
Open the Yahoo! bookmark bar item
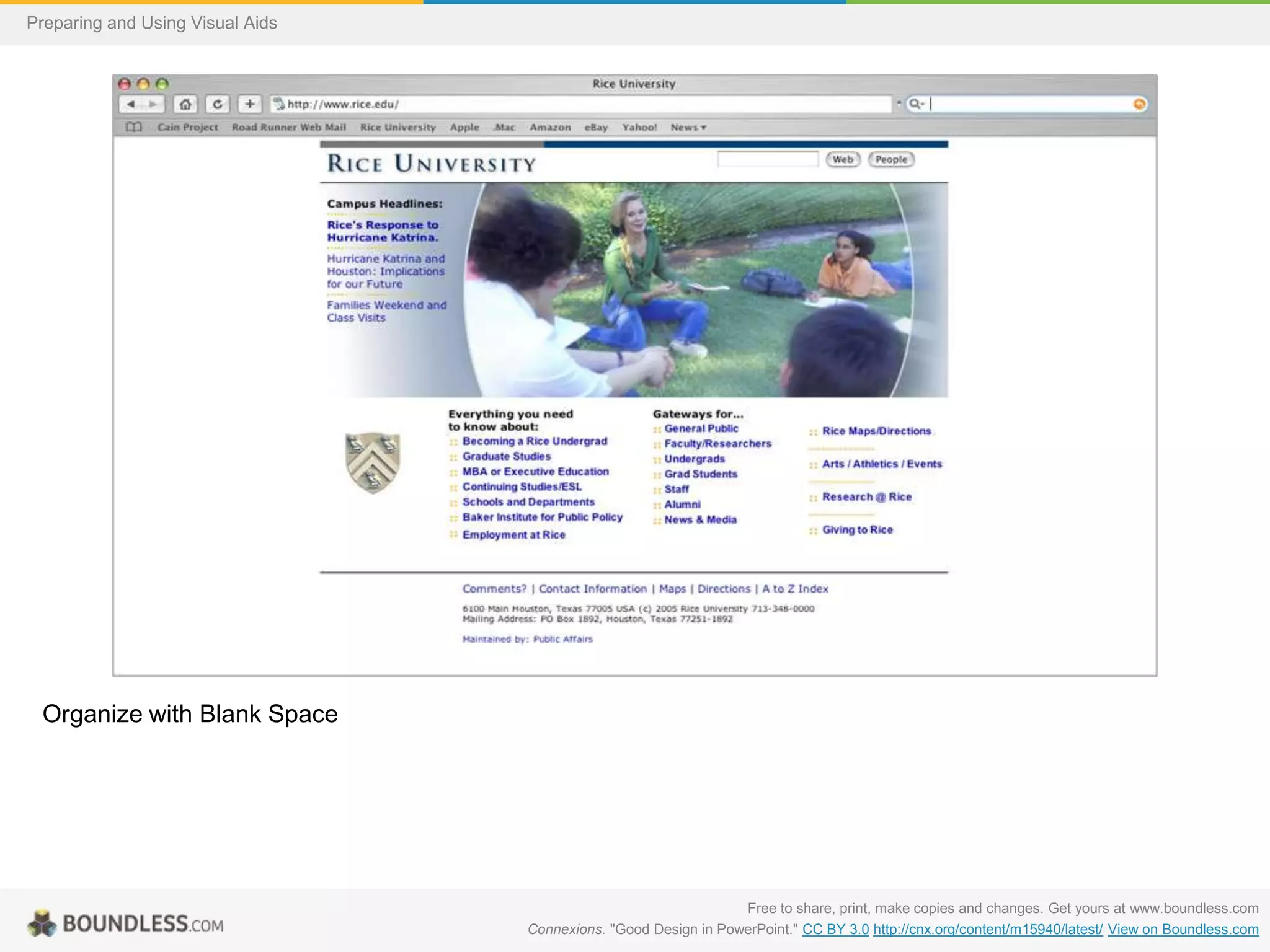click(639, 127)
